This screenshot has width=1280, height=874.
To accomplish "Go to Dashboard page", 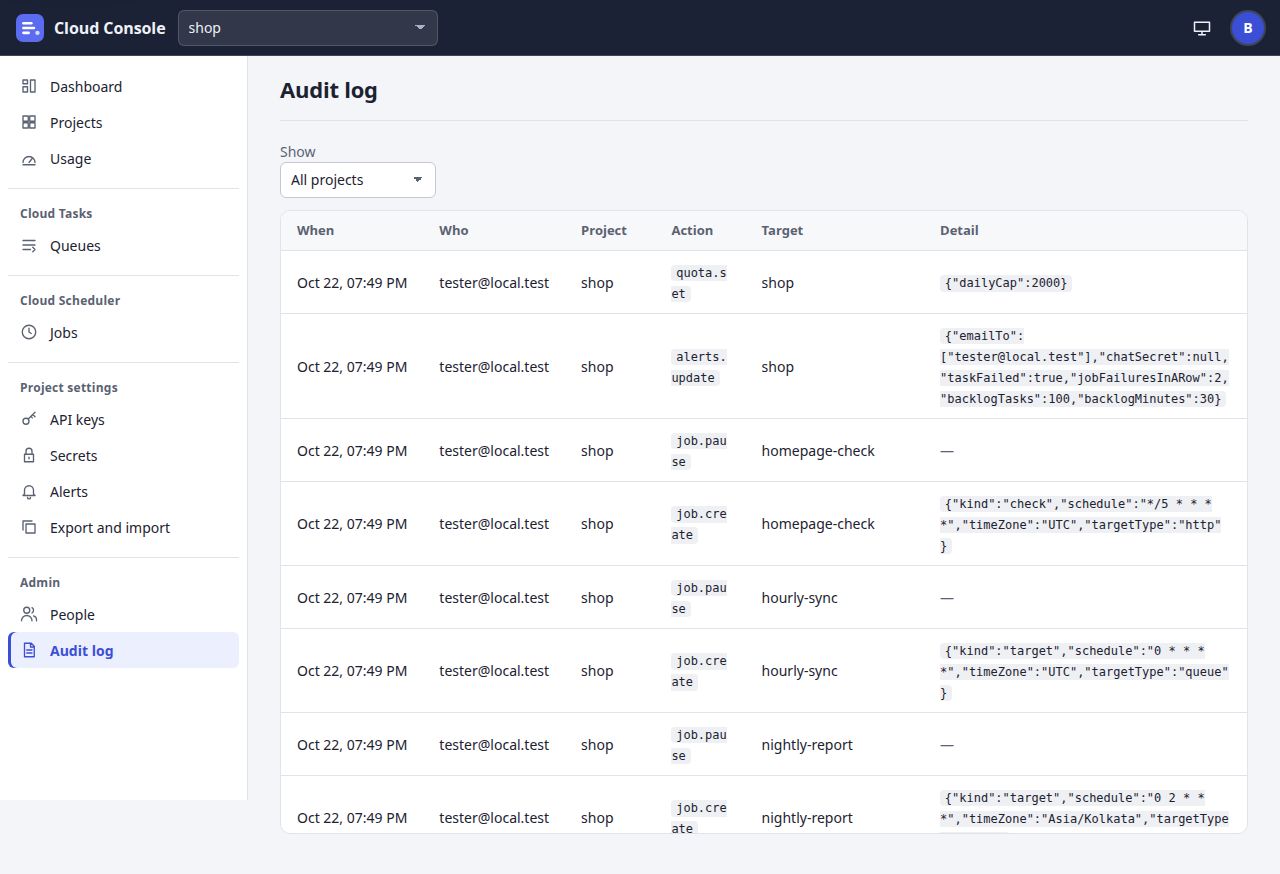I will 124,87.
